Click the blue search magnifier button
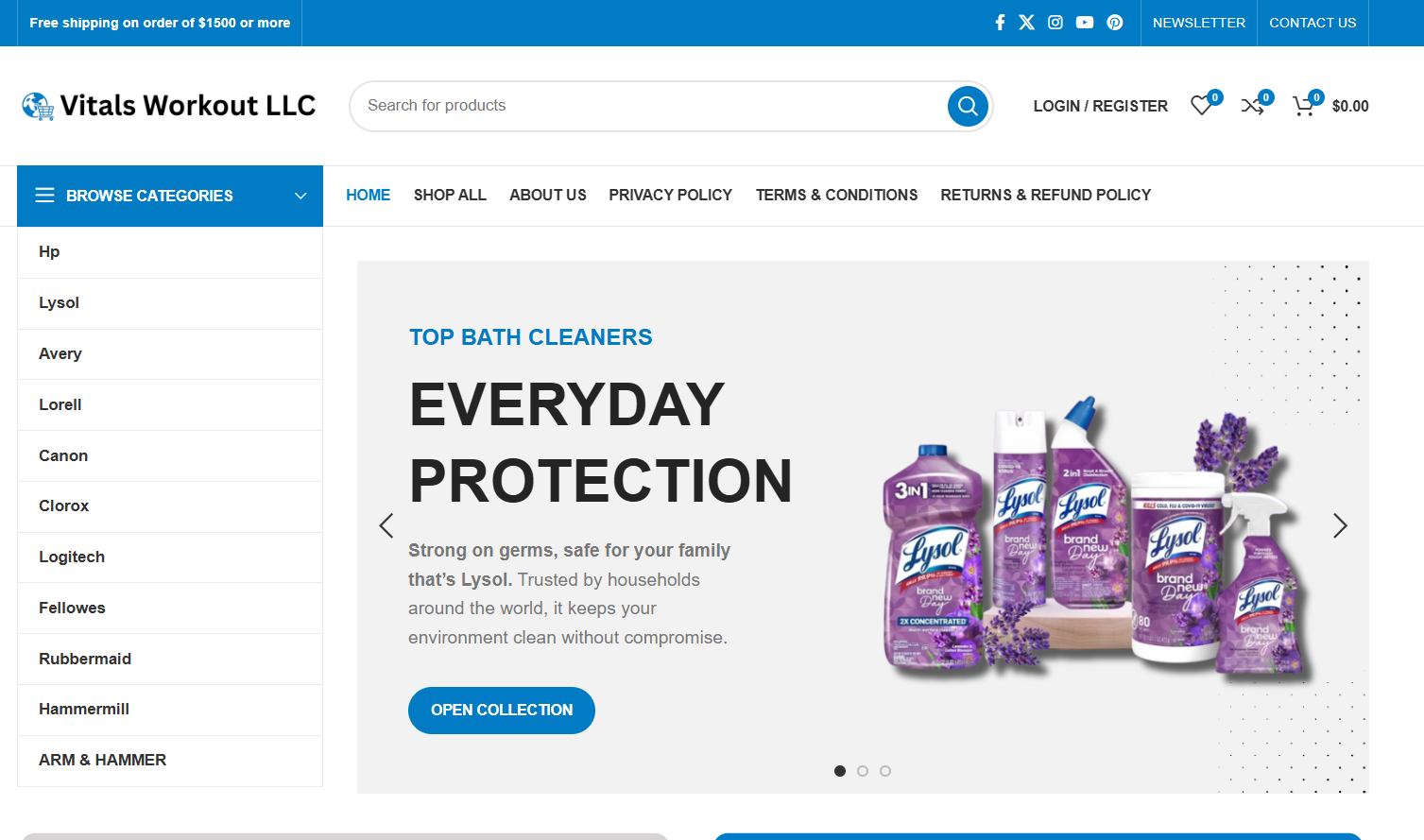 click(968, 106)
